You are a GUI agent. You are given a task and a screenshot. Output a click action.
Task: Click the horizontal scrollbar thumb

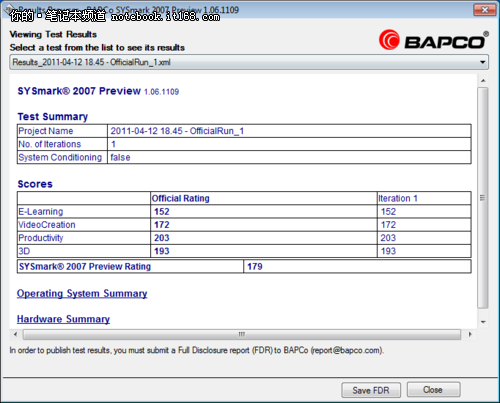242,334
